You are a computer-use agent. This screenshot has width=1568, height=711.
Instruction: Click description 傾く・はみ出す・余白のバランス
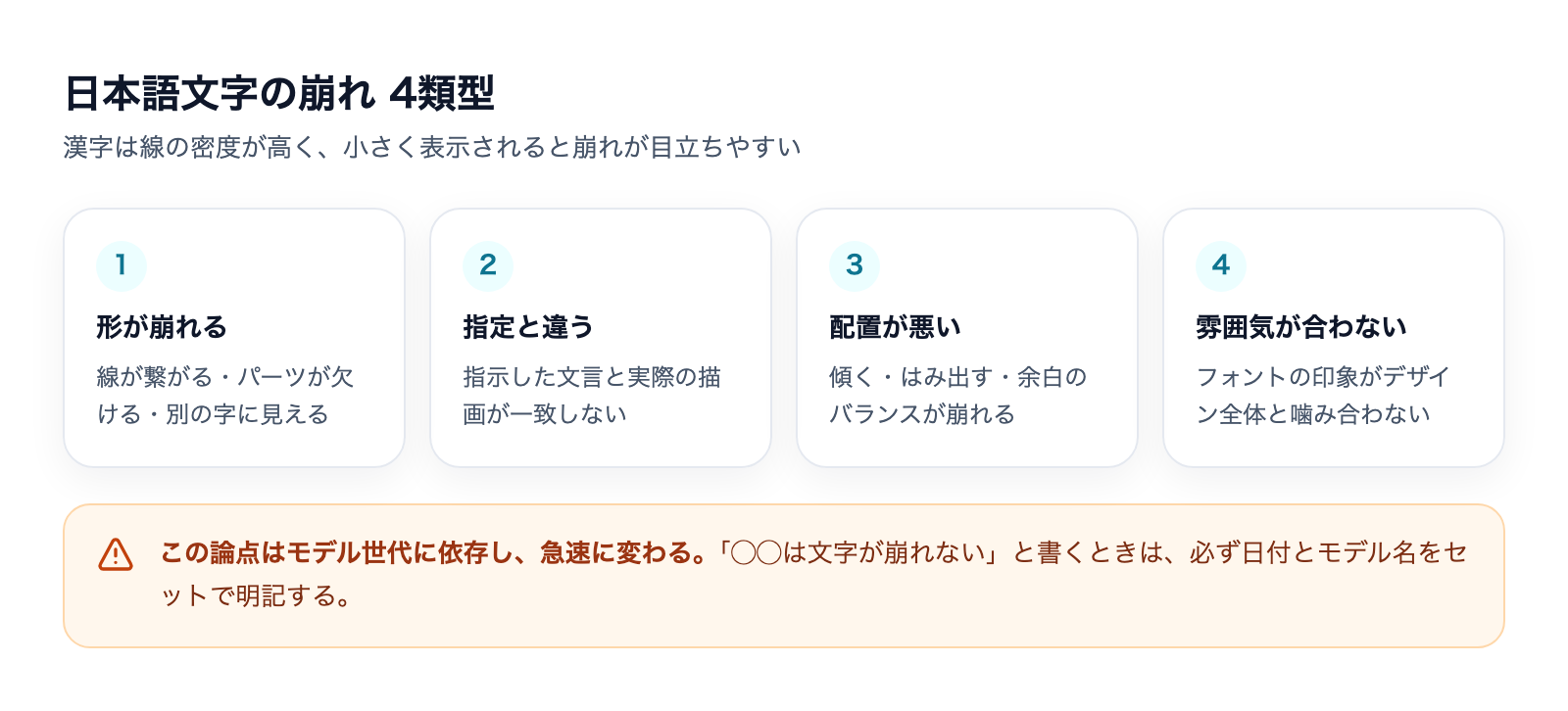958,396
